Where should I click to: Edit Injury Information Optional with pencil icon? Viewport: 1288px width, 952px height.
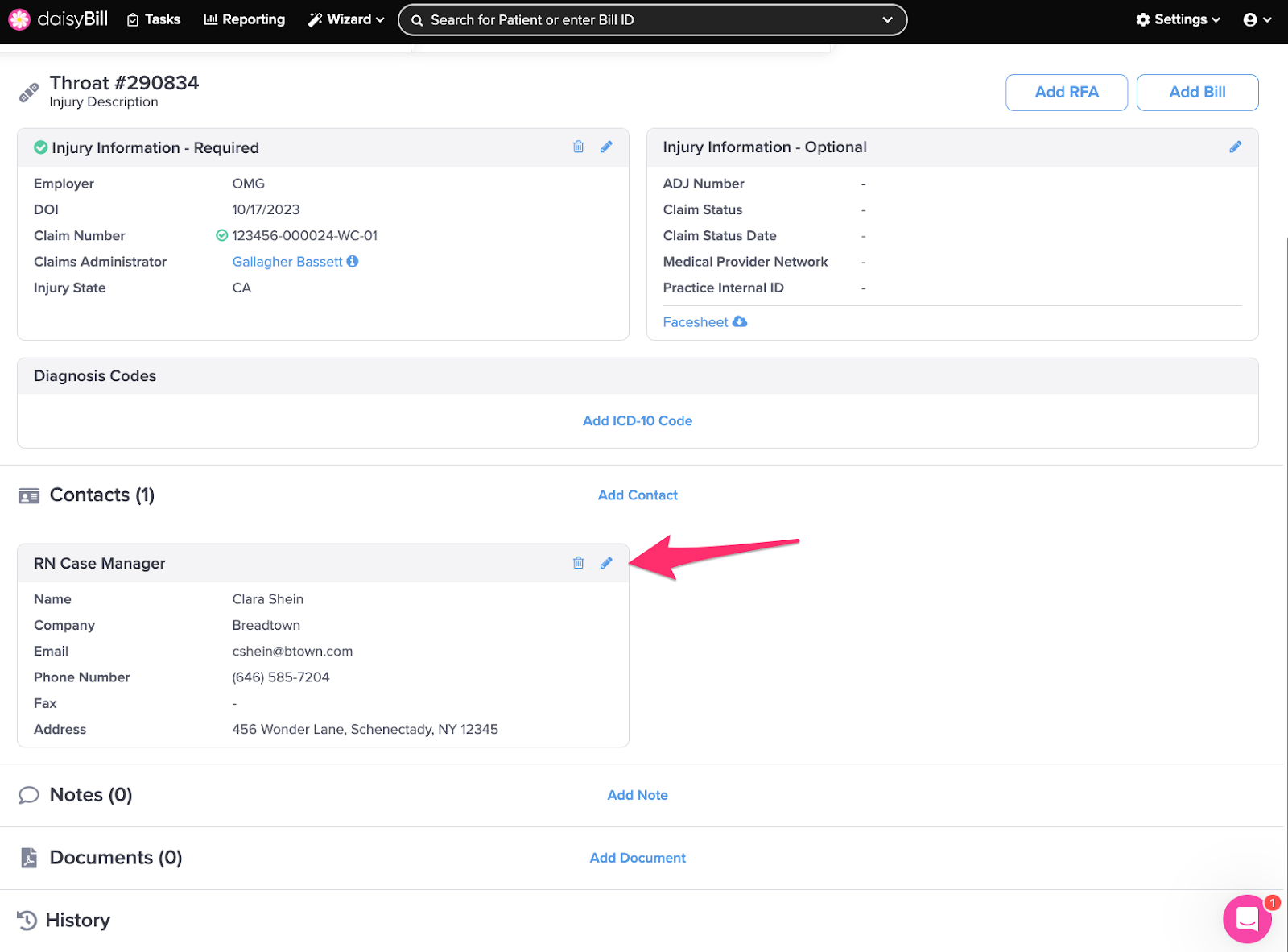pos(1235,147)
